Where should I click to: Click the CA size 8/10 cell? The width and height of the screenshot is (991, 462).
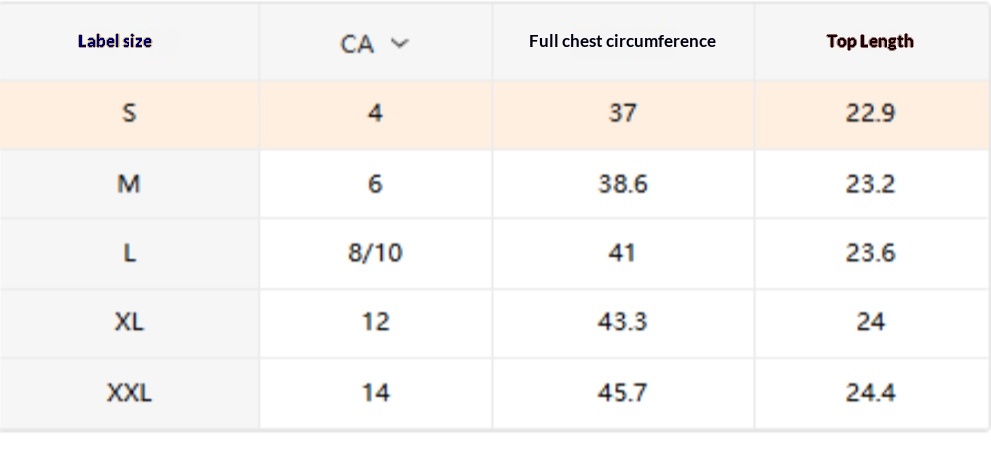click(375, 253)
